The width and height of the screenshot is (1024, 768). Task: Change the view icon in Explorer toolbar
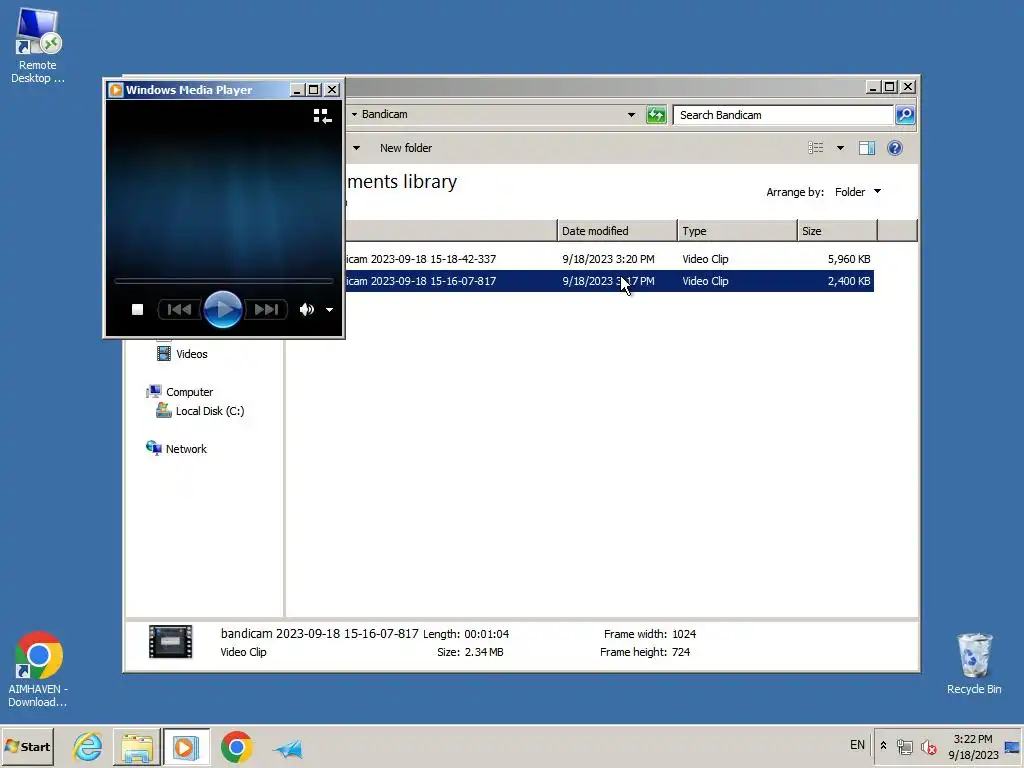pyautogui.click(x=816, y=148)
